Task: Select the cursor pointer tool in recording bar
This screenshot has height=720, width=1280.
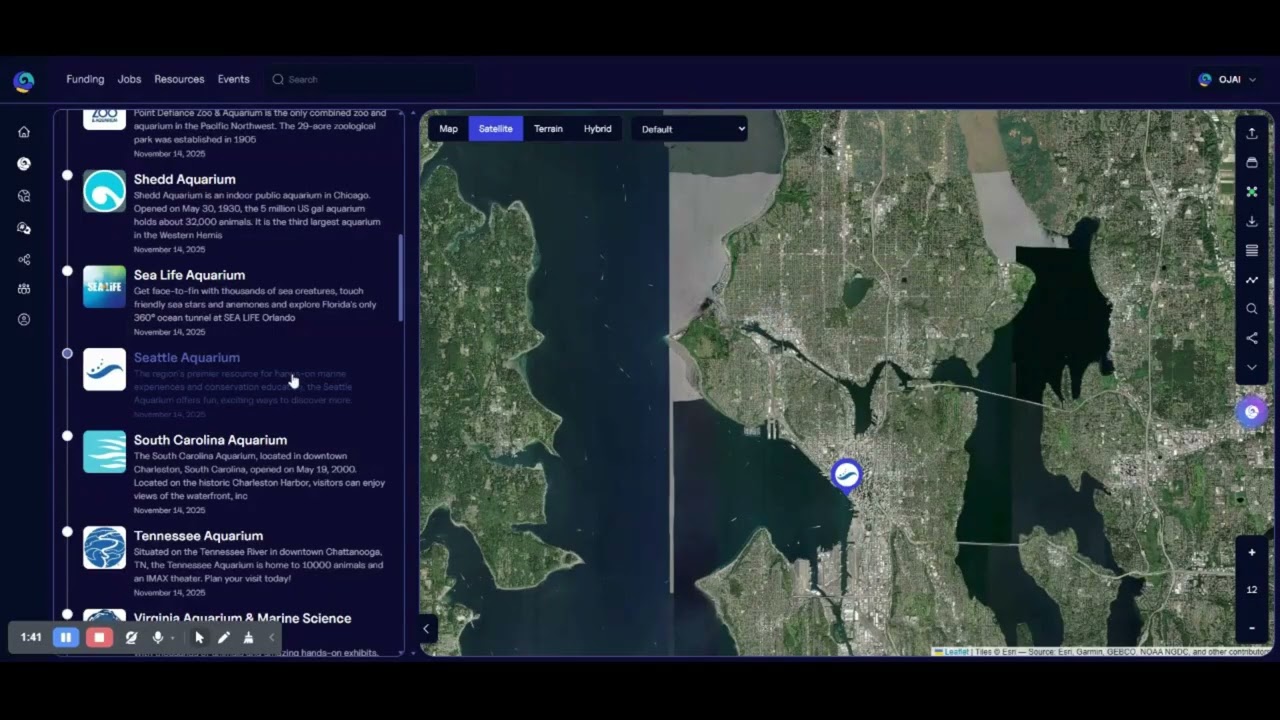Action: 199,637
